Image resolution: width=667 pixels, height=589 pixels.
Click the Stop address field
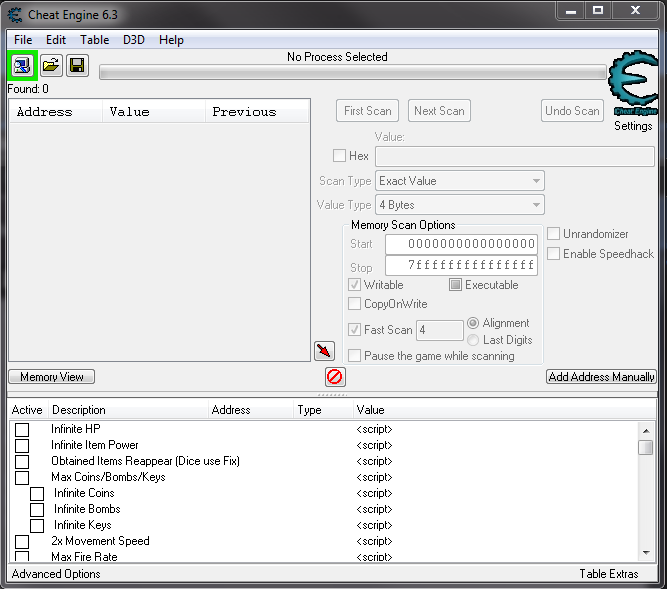pyautogui.click(x=462, y=265)
